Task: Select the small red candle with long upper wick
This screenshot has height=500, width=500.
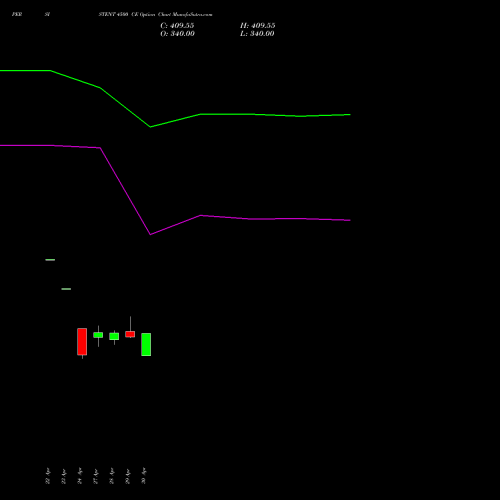Action: point(130,334)
